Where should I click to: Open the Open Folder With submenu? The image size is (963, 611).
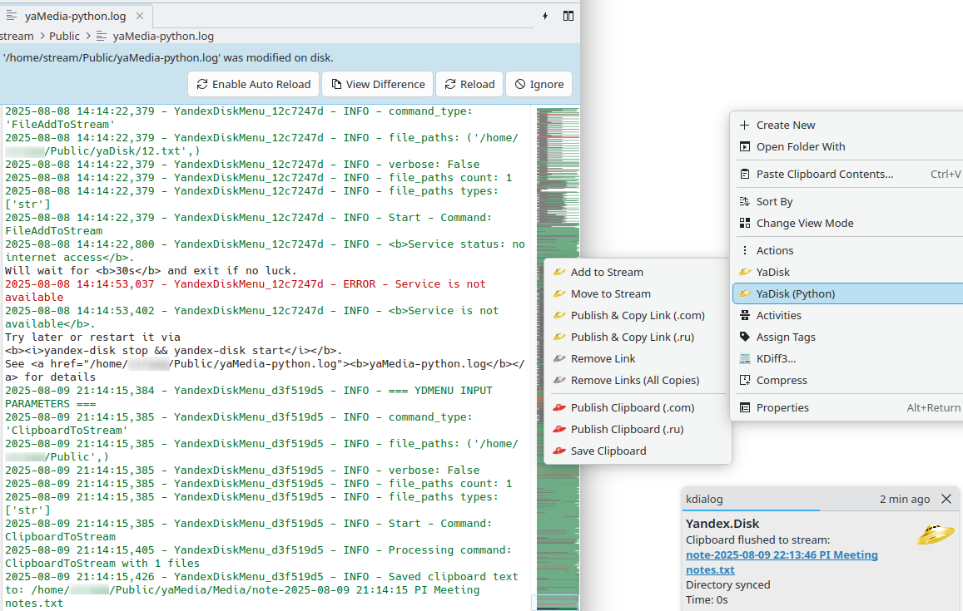pos(848,147)
